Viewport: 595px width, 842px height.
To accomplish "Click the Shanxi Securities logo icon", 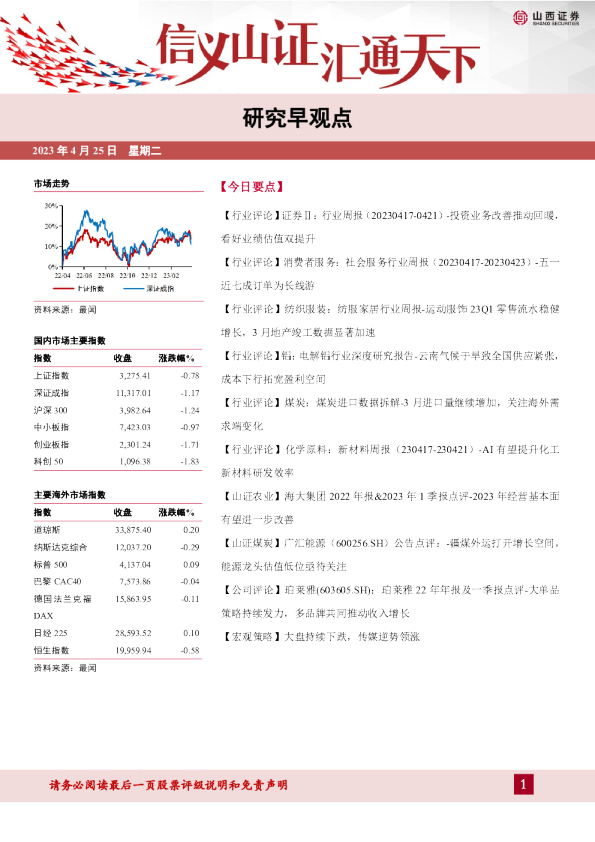I will [520, 18].
